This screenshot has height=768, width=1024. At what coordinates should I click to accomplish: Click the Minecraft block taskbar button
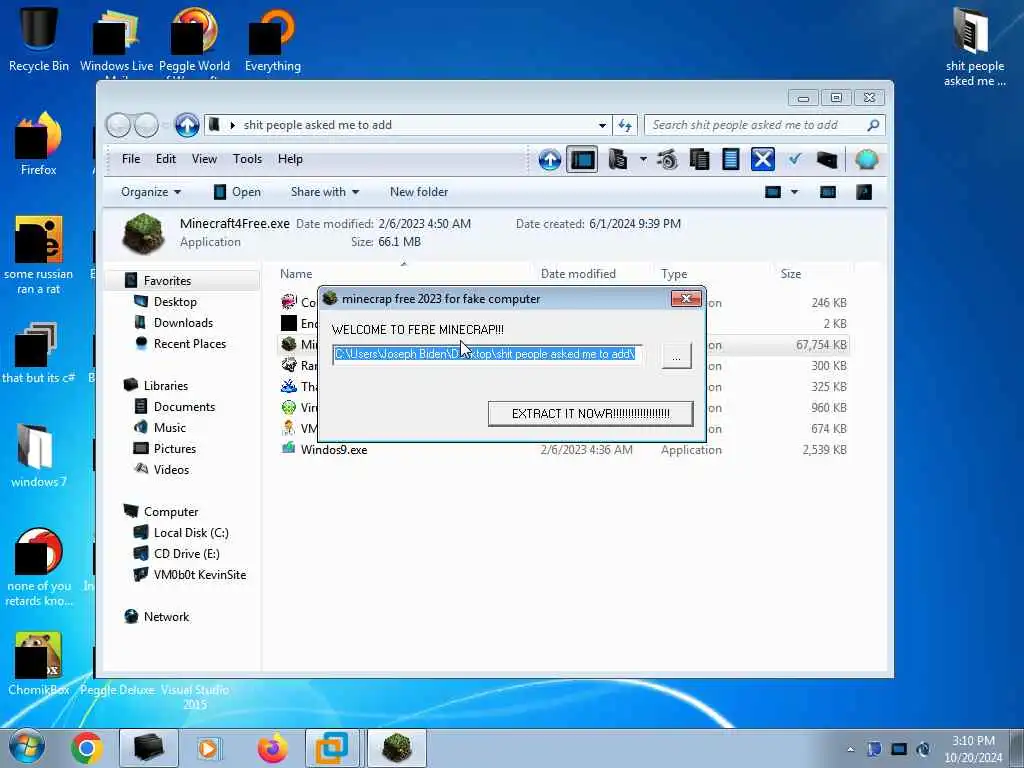point(396,748)
